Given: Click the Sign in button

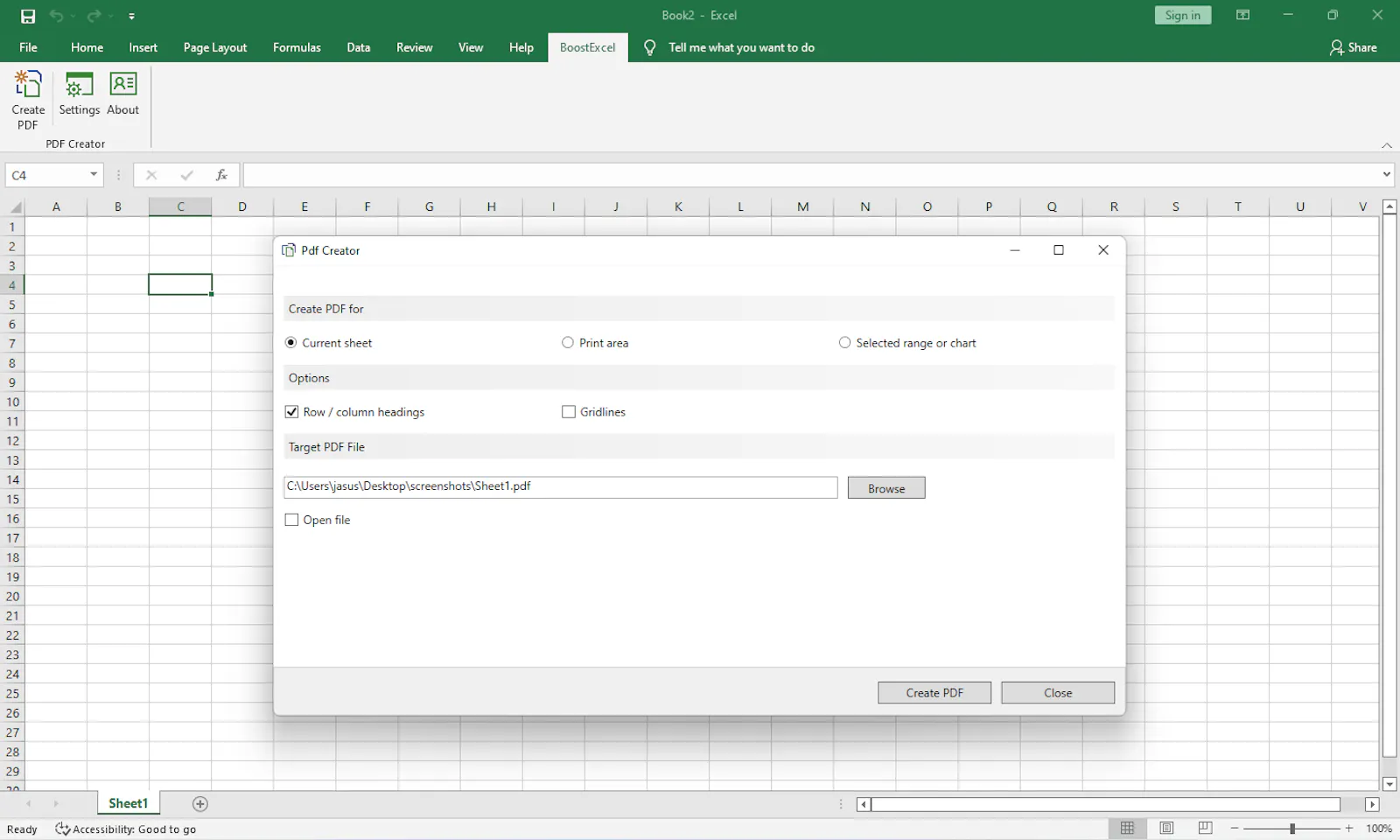Looking at the screenshot, I should tap(1183, 15).
